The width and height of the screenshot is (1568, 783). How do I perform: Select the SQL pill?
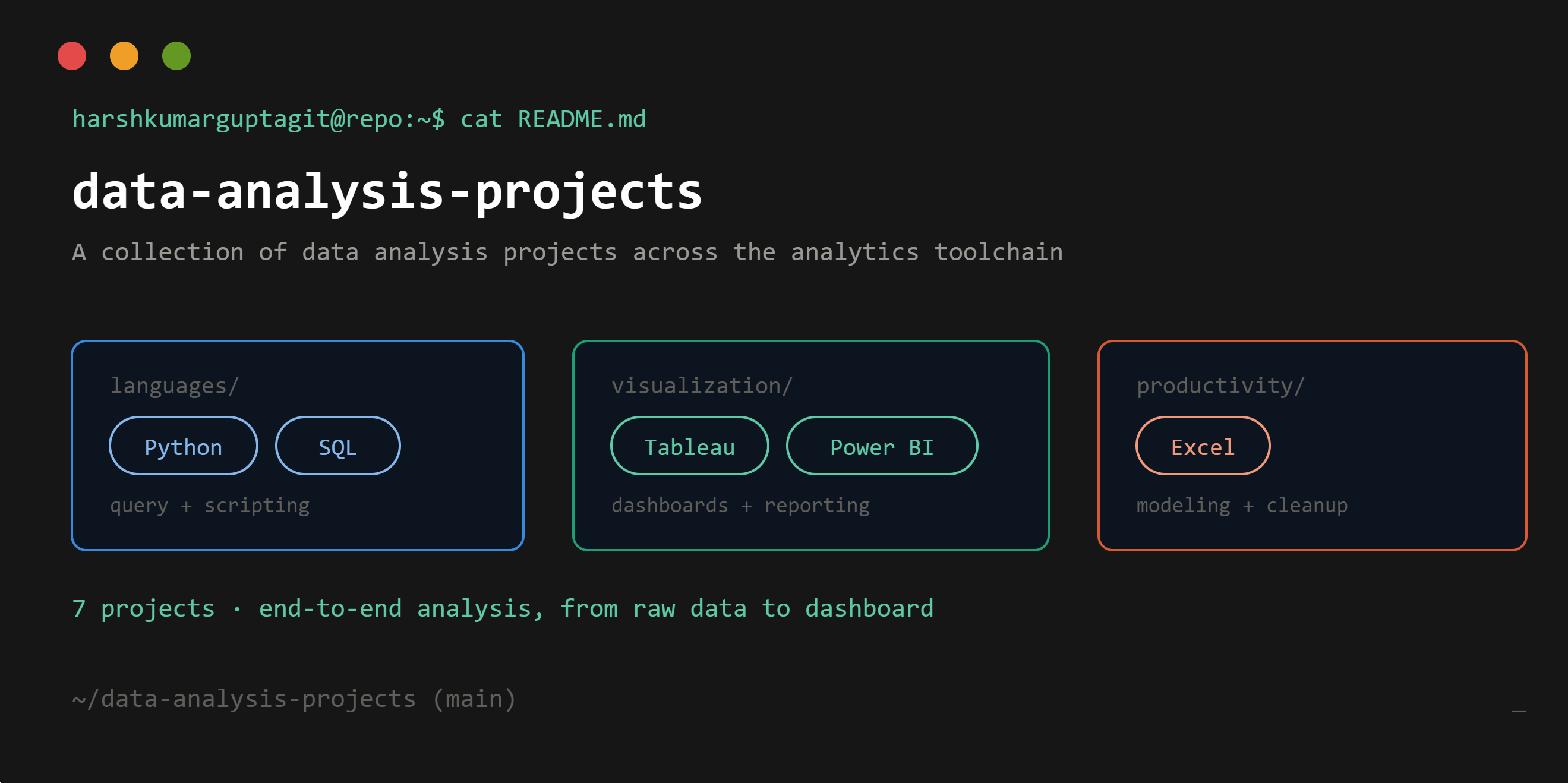coord(338,446)
